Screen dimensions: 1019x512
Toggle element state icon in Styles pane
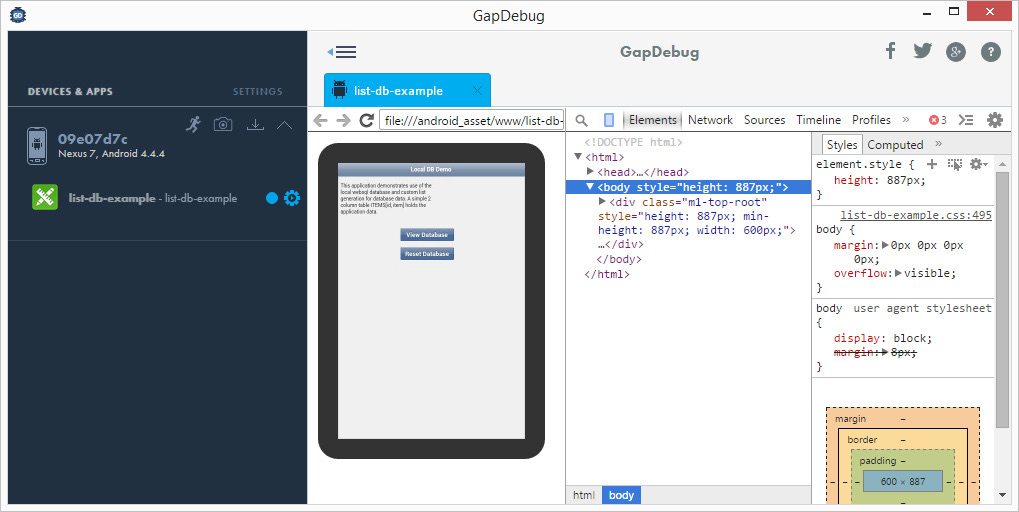click(x=955, y=164)
